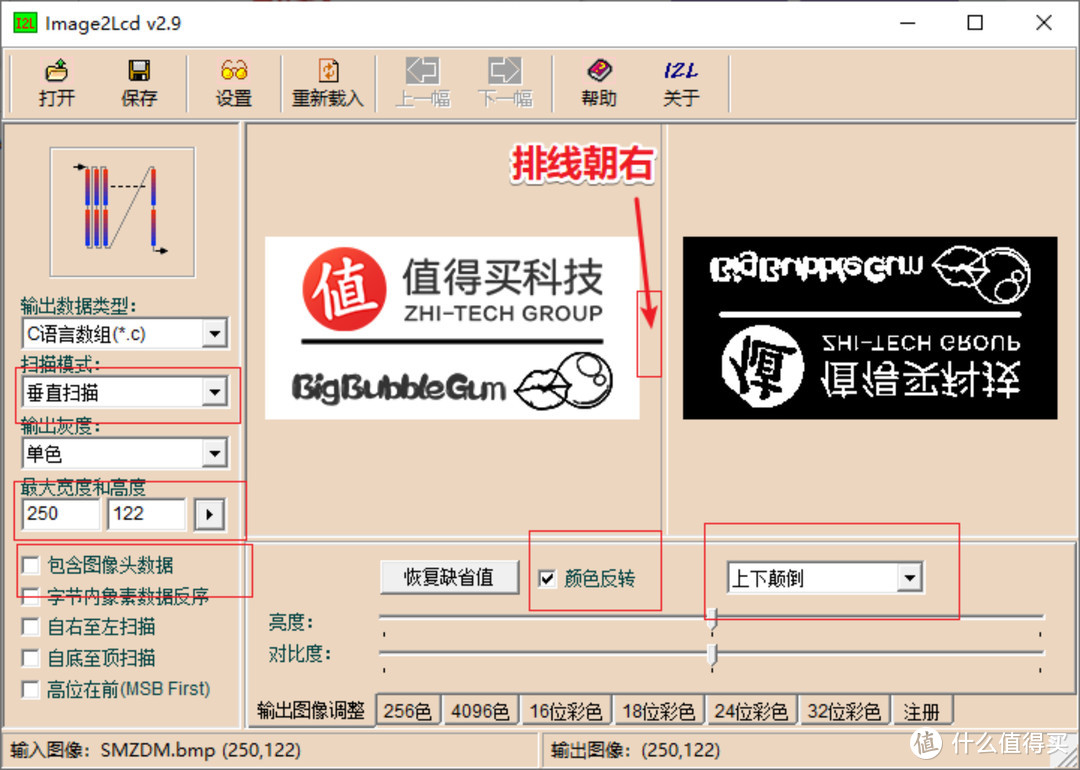
Task: Disable the 颜色反转 checkbox
Action: coord(545,577)
